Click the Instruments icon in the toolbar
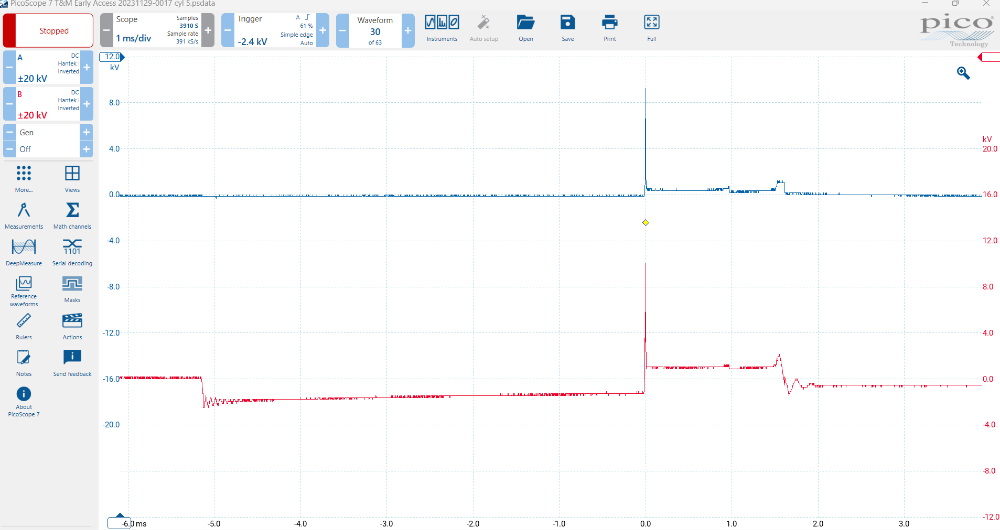 click(x=441, y=27)
